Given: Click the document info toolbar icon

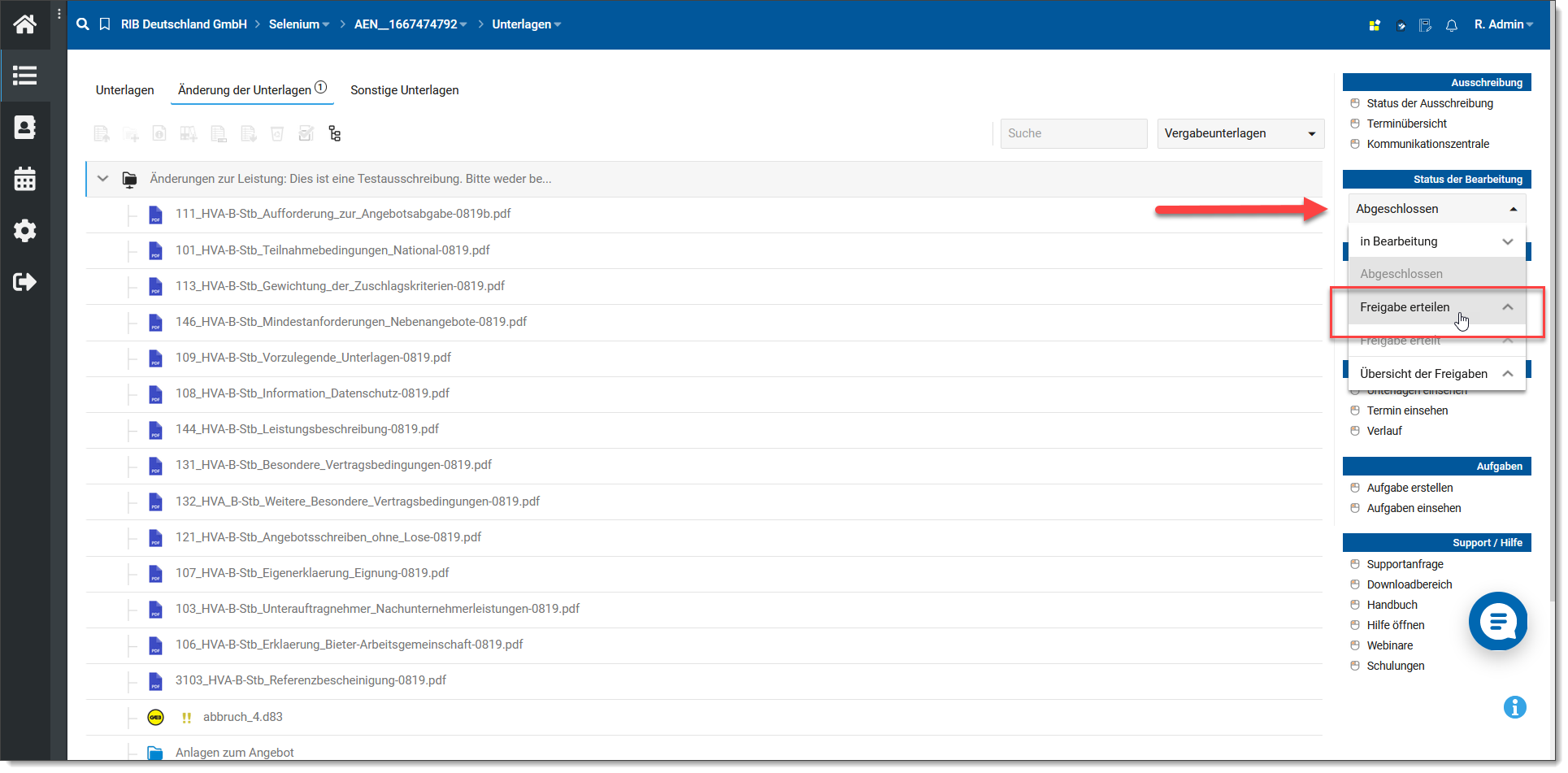Looking at the screenshot, I should tap(159, 133).
